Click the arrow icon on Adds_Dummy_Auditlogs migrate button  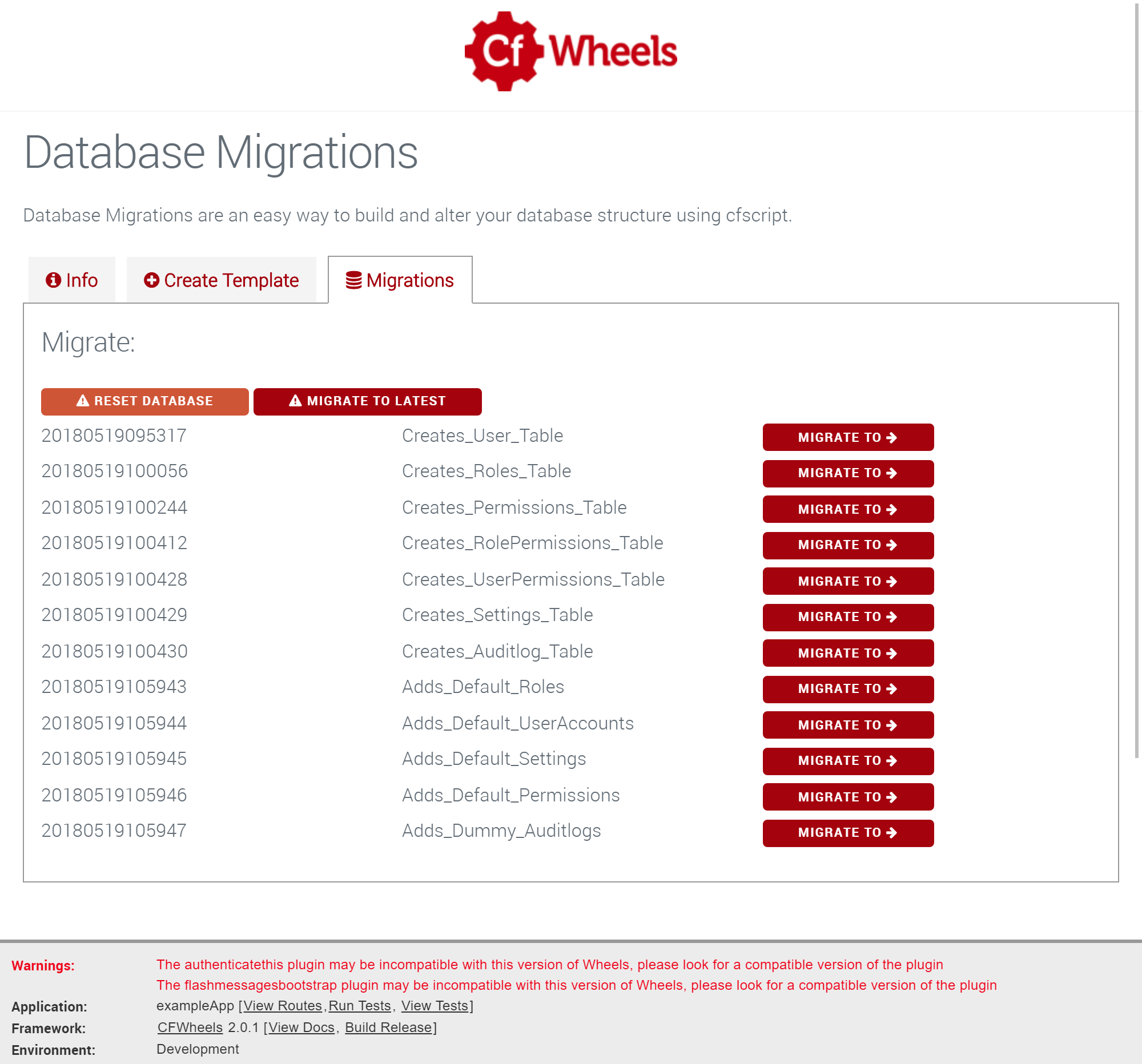pos(891,833)
